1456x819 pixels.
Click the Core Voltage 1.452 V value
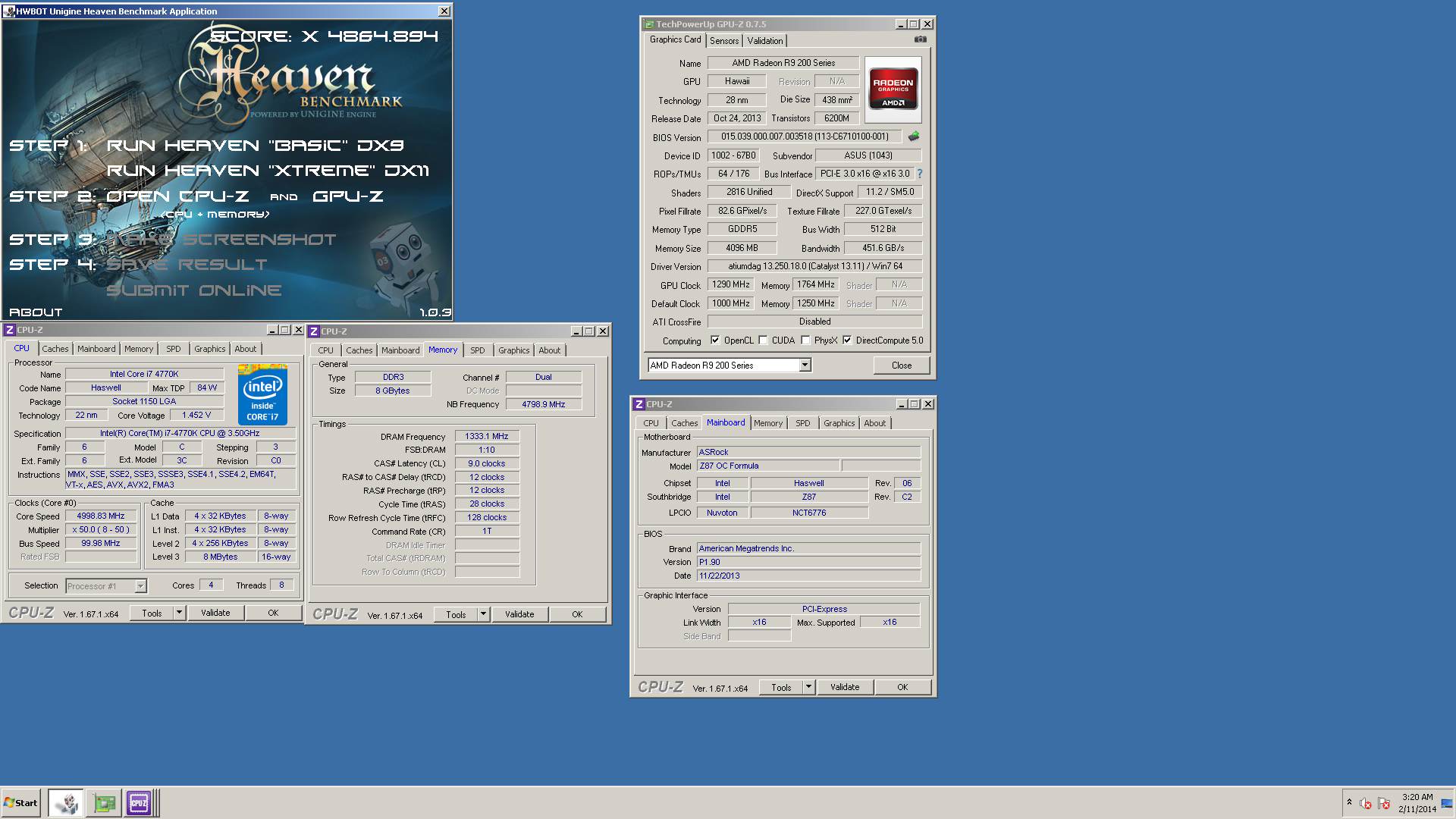[196, 415]
